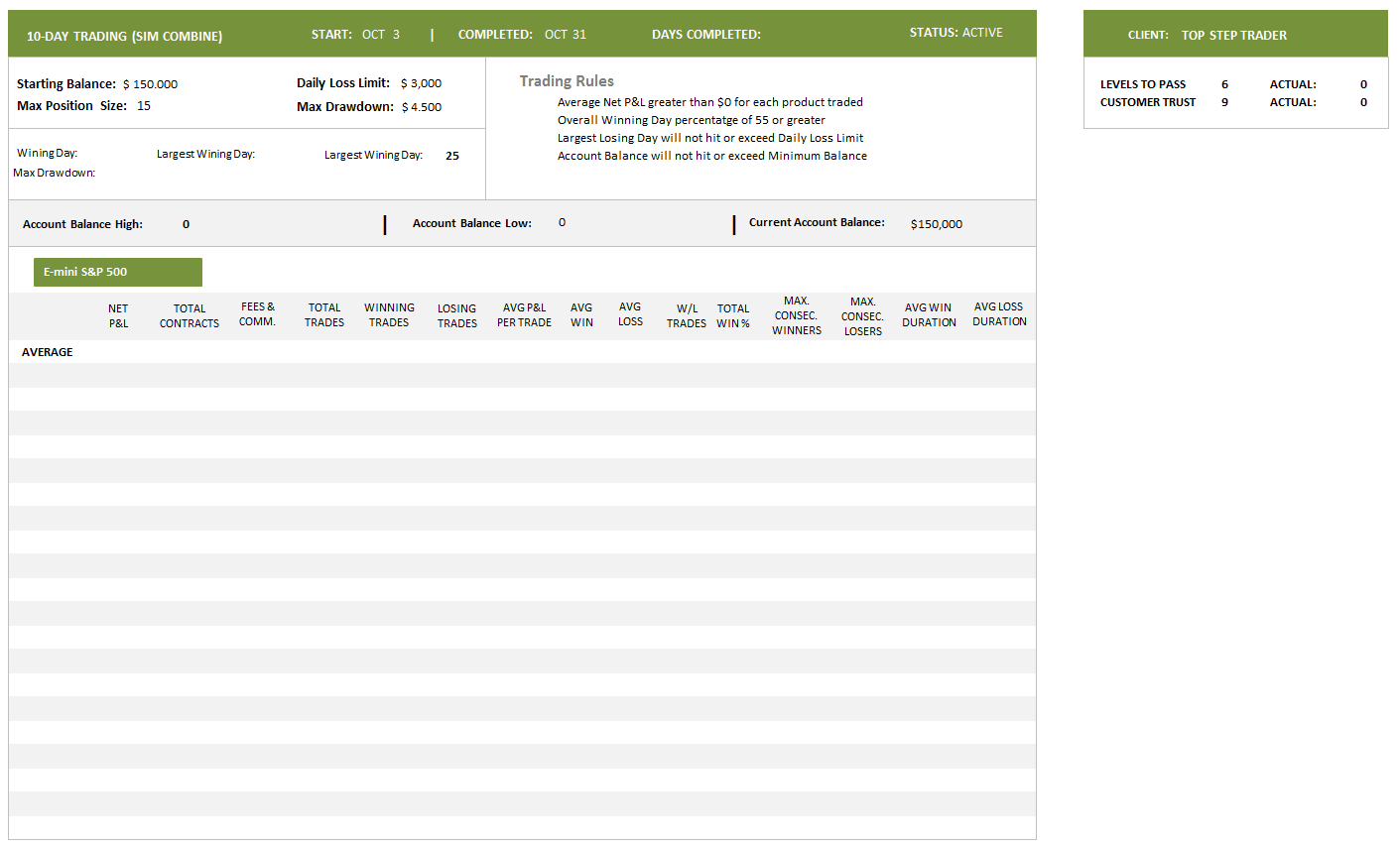Viewport: 1400px width, 850px height.
Task: Click the 'WINNING TRADES' column header
Action: coord(389,314)
